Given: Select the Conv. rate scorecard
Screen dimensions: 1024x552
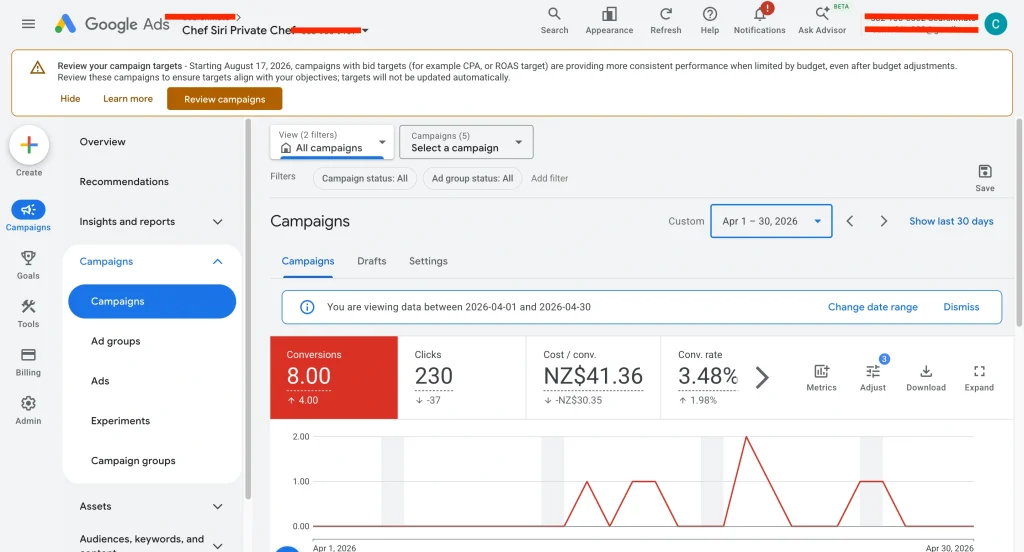Looking at the screenshot, I should [x=707, y=378].
